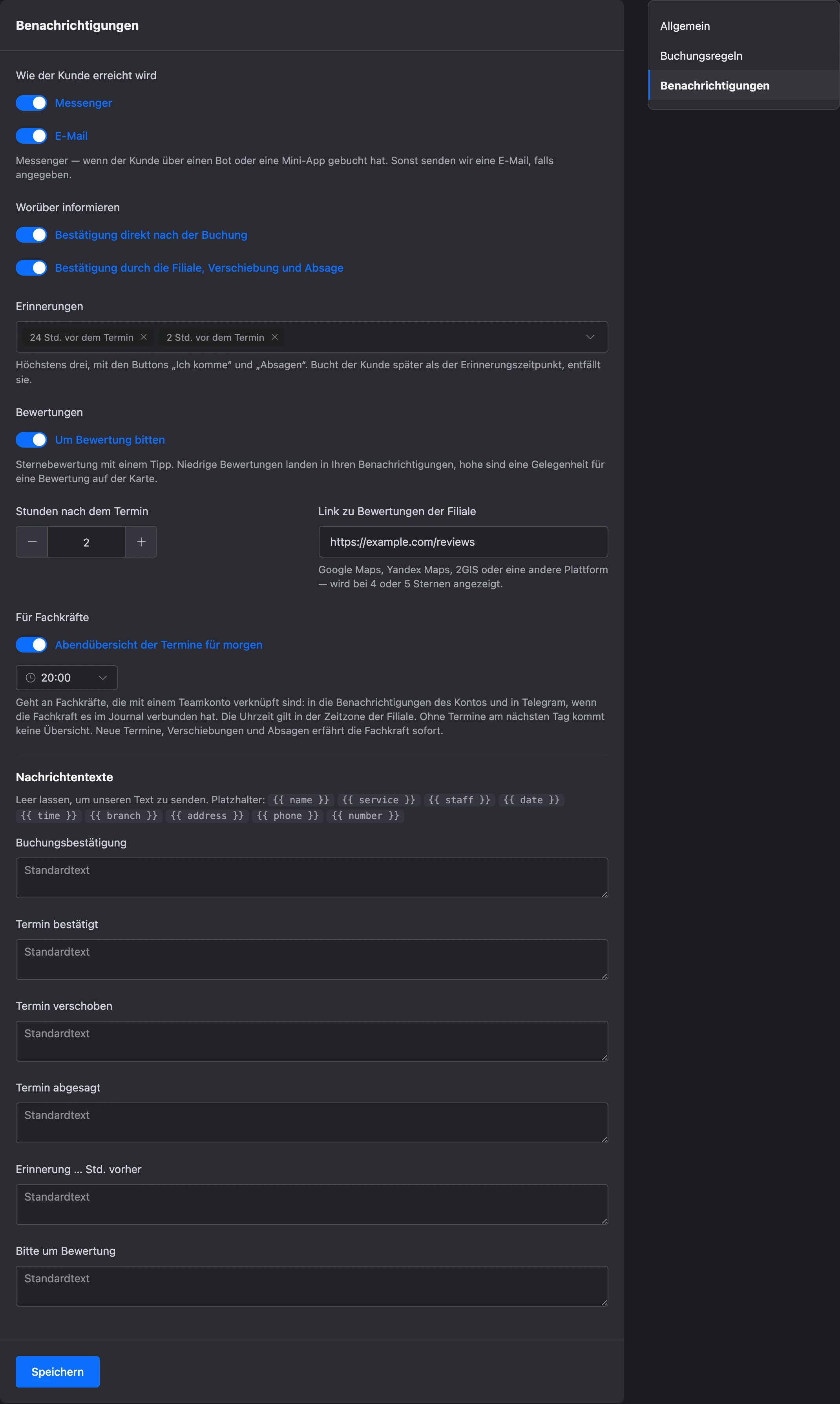Click the Termin abgesagt text area

312,1122
